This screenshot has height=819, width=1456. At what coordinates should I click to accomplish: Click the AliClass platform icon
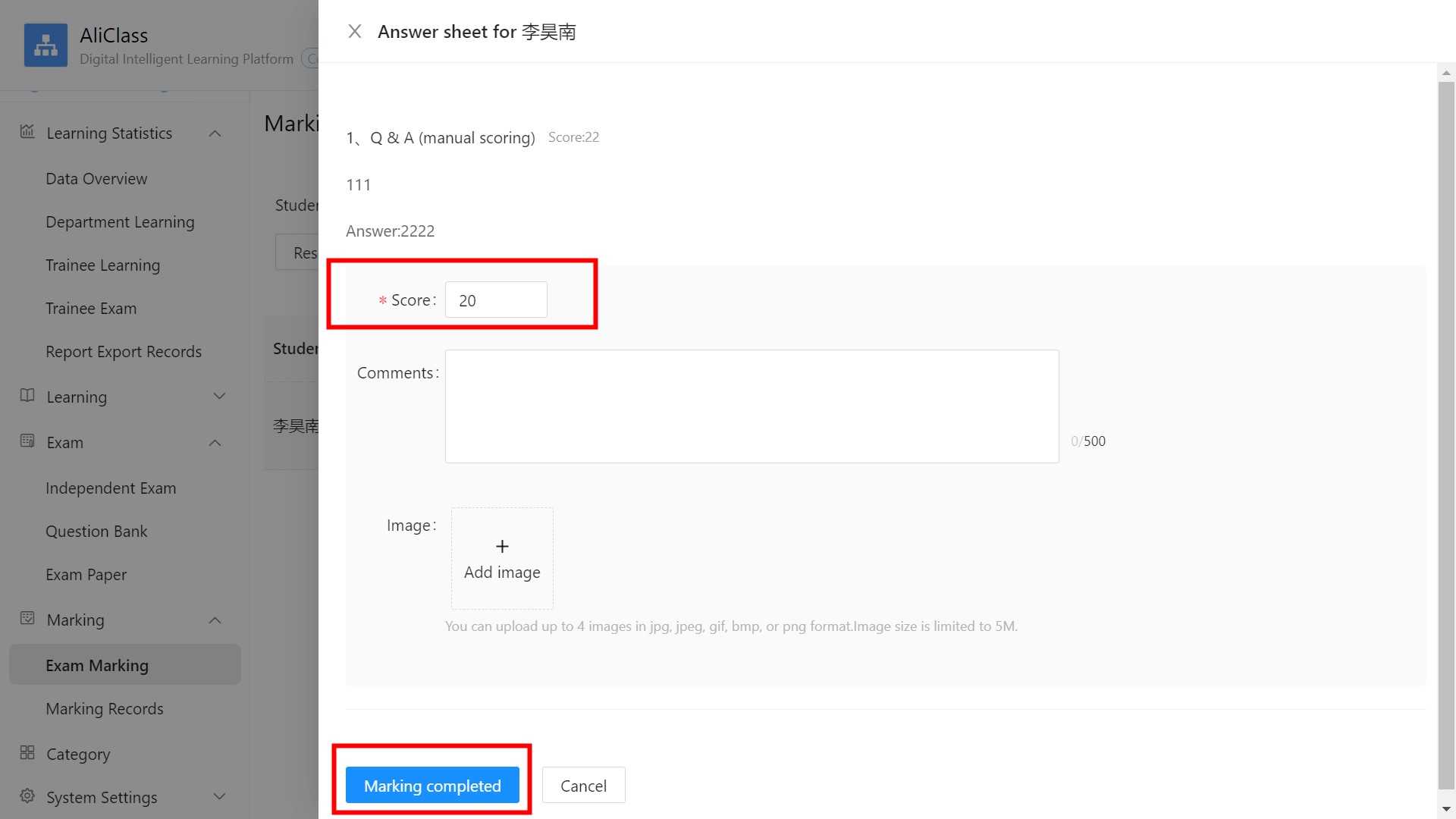[46, 45]
